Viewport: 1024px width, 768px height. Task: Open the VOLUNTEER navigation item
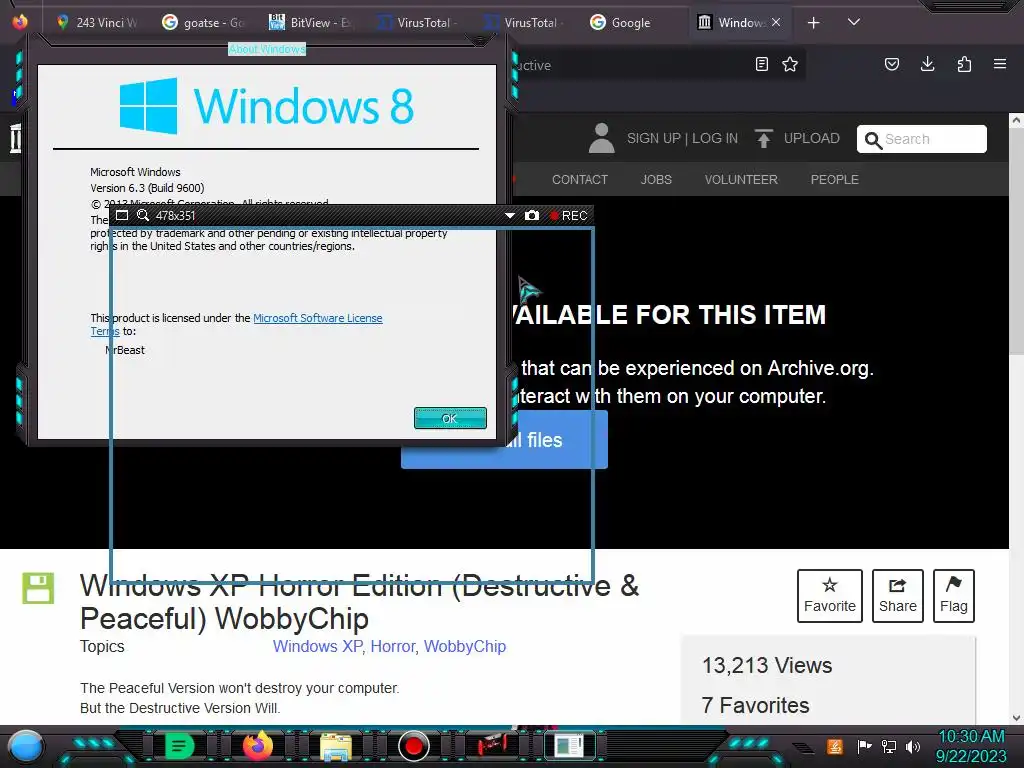point(741,180)
